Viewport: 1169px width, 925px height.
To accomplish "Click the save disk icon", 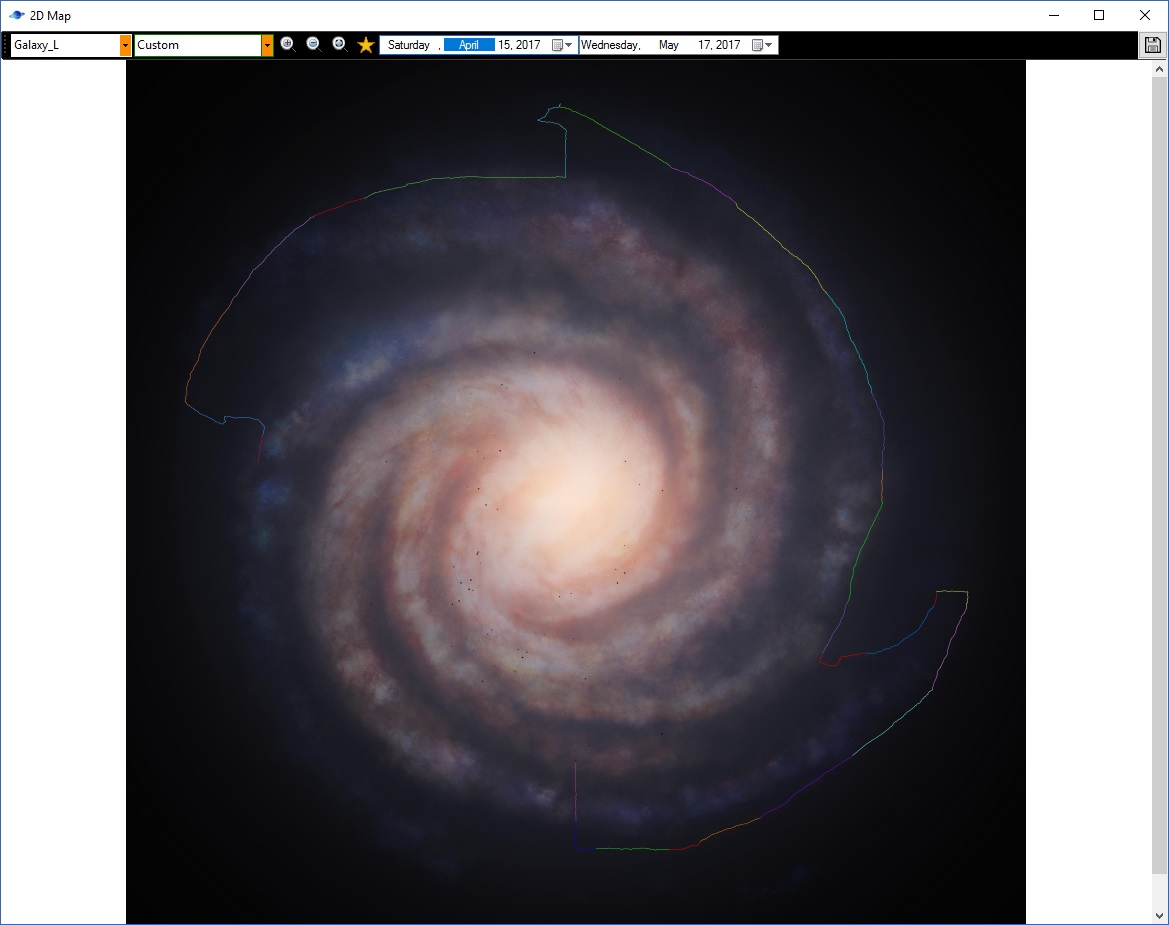I will coord(1153,45).
